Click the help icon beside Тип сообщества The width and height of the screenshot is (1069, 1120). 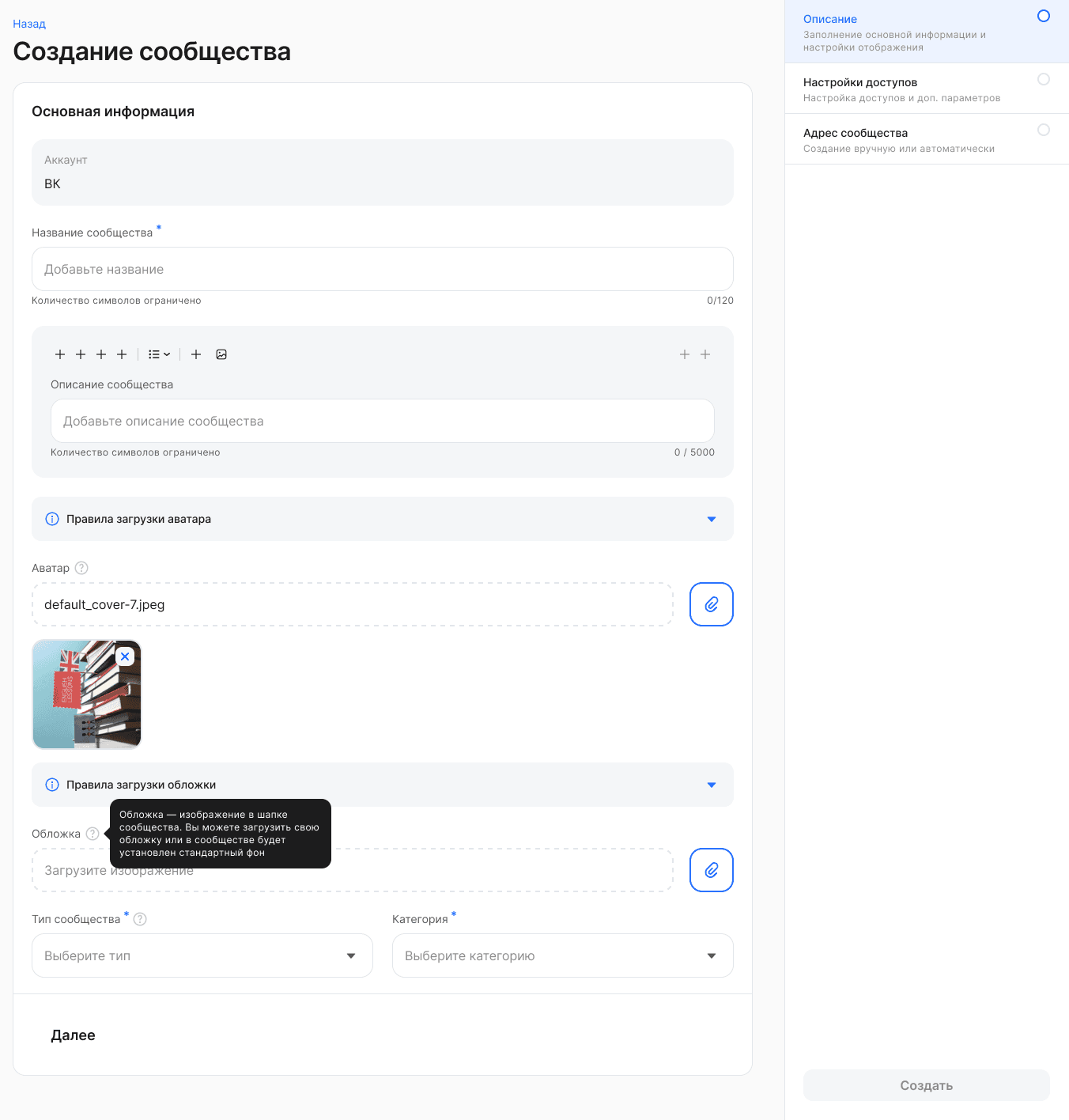[140, 919]
